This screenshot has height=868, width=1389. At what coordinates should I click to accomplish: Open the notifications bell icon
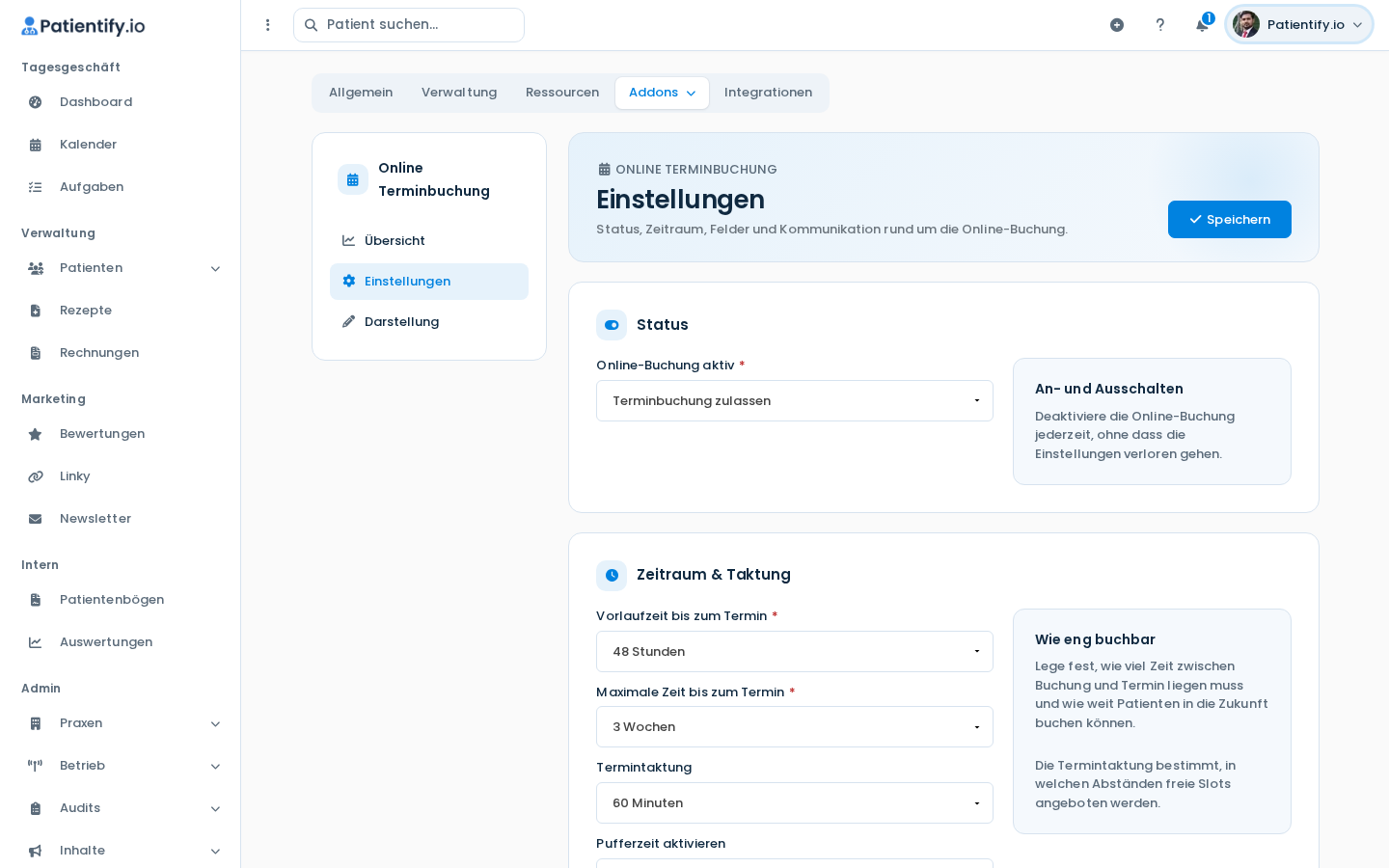click(1202, 25)
